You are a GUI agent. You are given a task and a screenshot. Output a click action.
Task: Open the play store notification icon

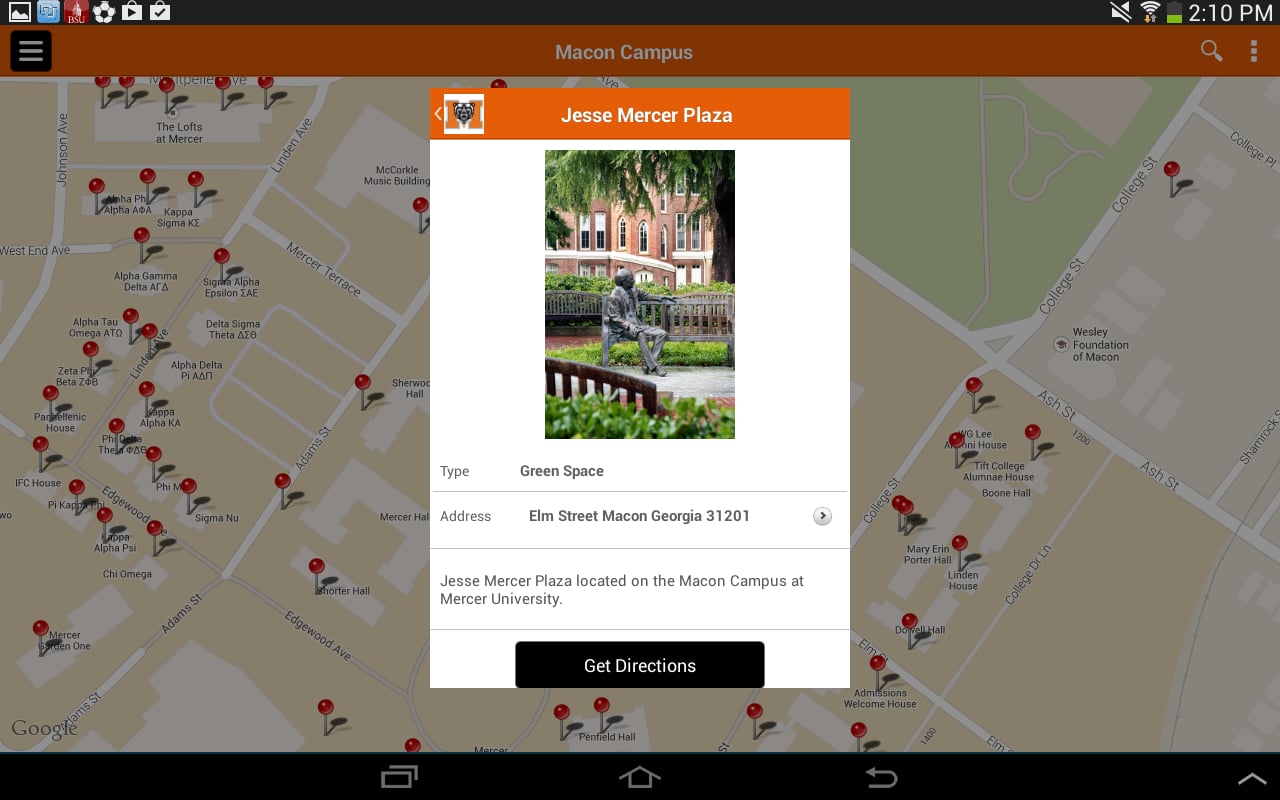tap(132, 12)
